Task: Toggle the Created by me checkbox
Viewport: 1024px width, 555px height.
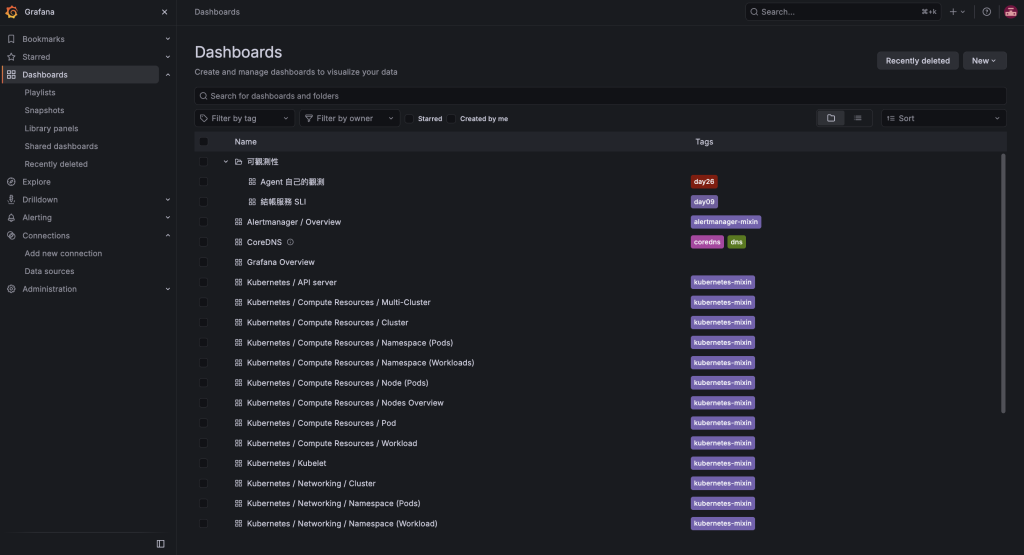Action: 451,119
